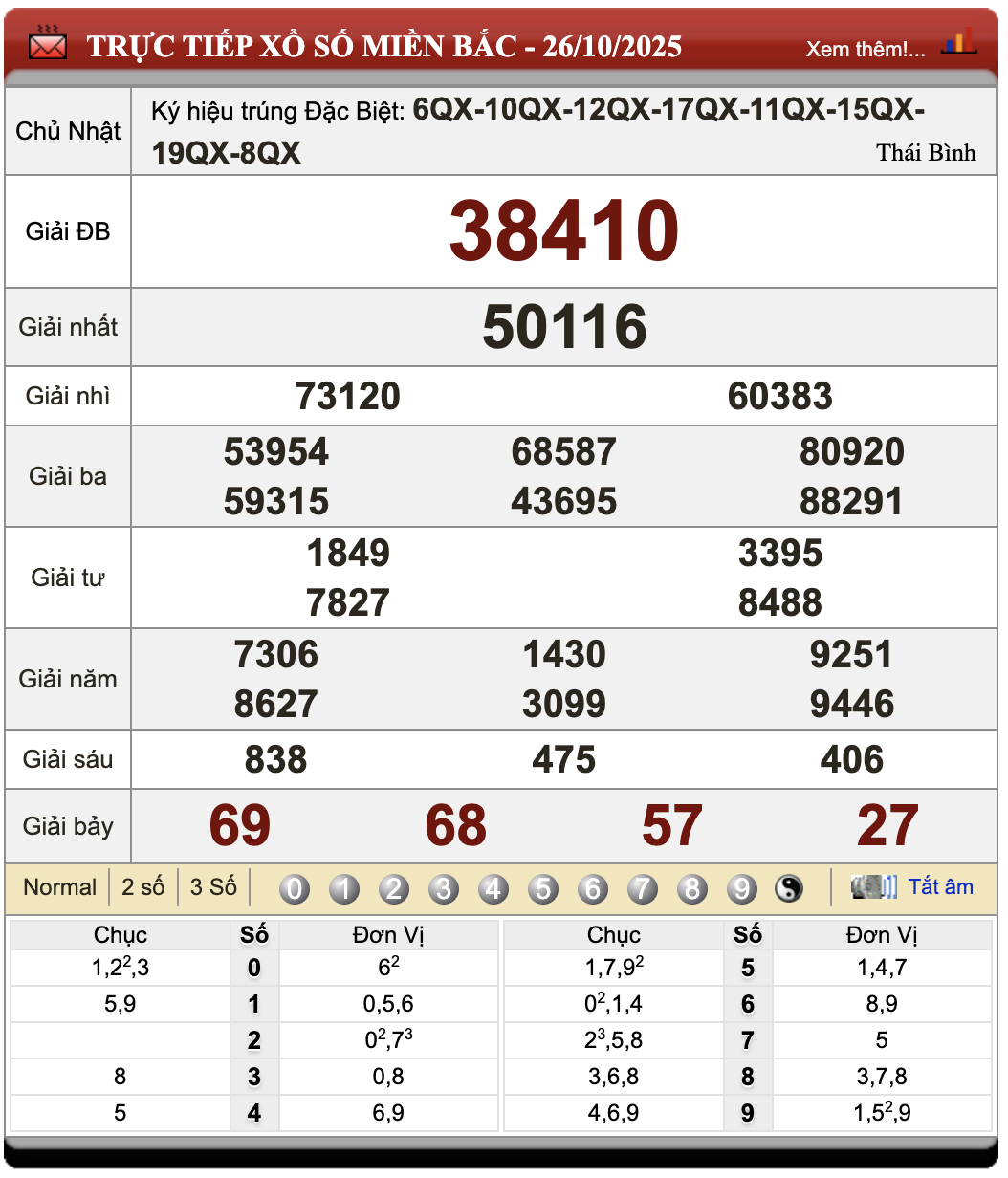Screen dimensions: 1008x1178
Task: Click the yin-yang symbol icon
Action: coord(787,888)
